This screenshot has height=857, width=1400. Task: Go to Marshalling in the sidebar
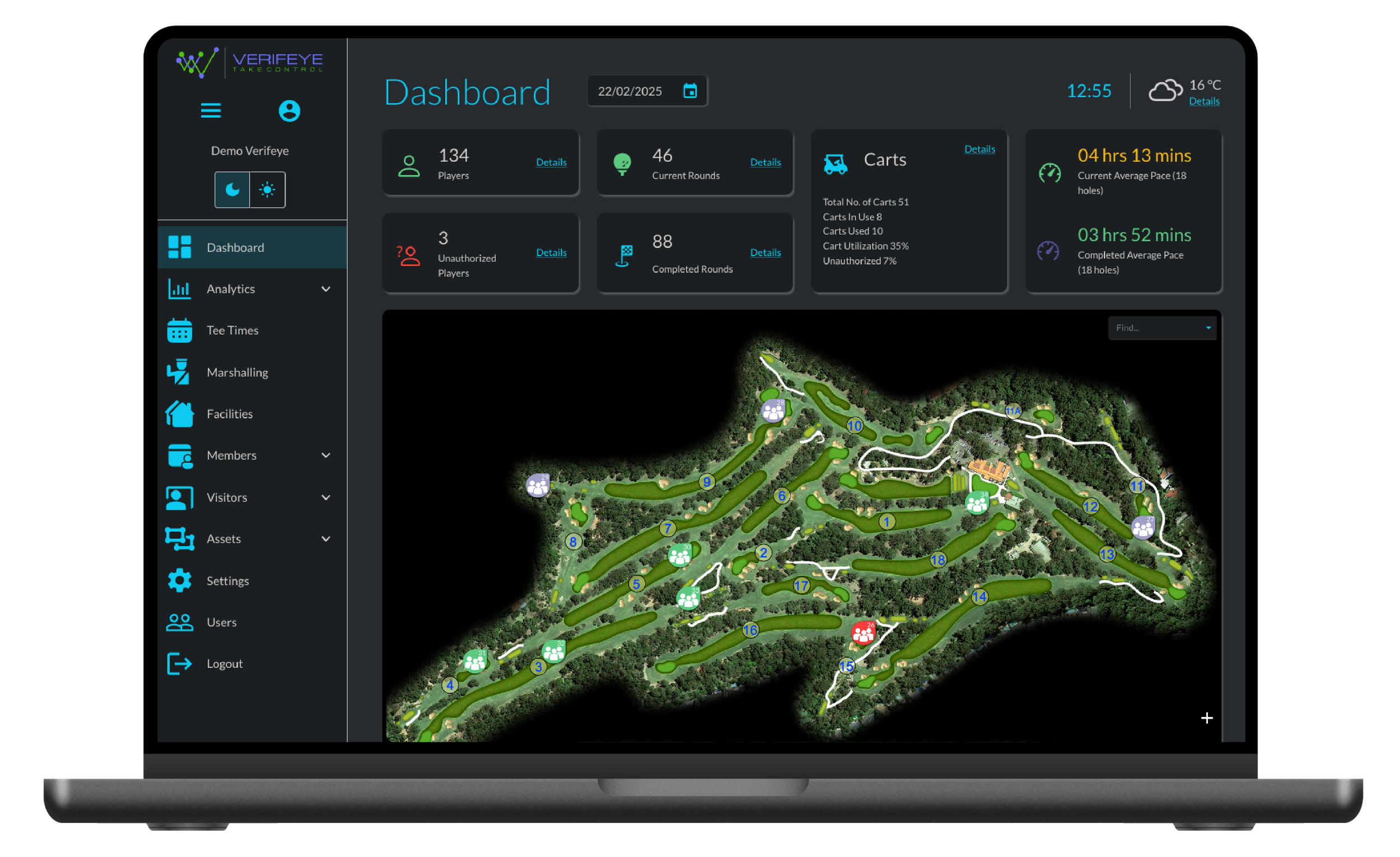(237, 373)
